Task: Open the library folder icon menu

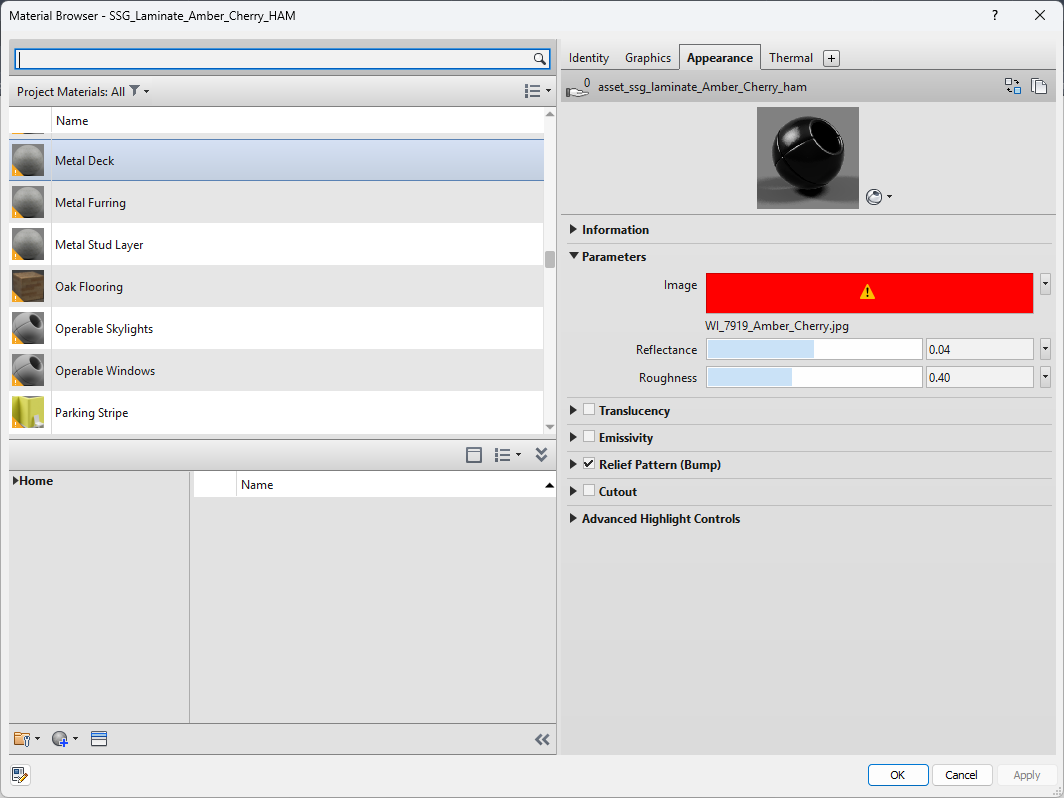Action: coord(25,739)
